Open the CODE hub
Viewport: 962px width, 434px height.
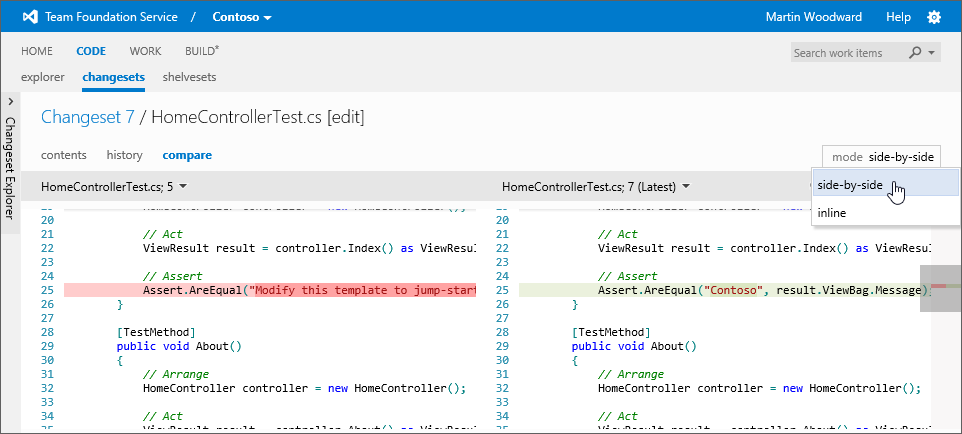pos(91,52)
